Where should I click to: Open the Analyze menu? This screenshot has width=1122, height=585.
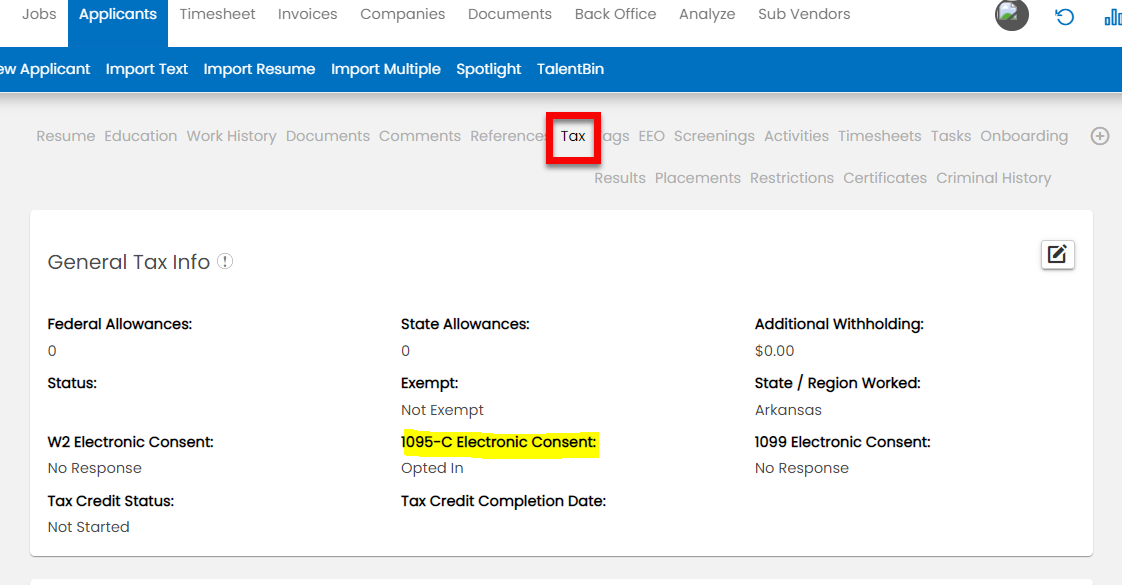click(x=707, y=14)
